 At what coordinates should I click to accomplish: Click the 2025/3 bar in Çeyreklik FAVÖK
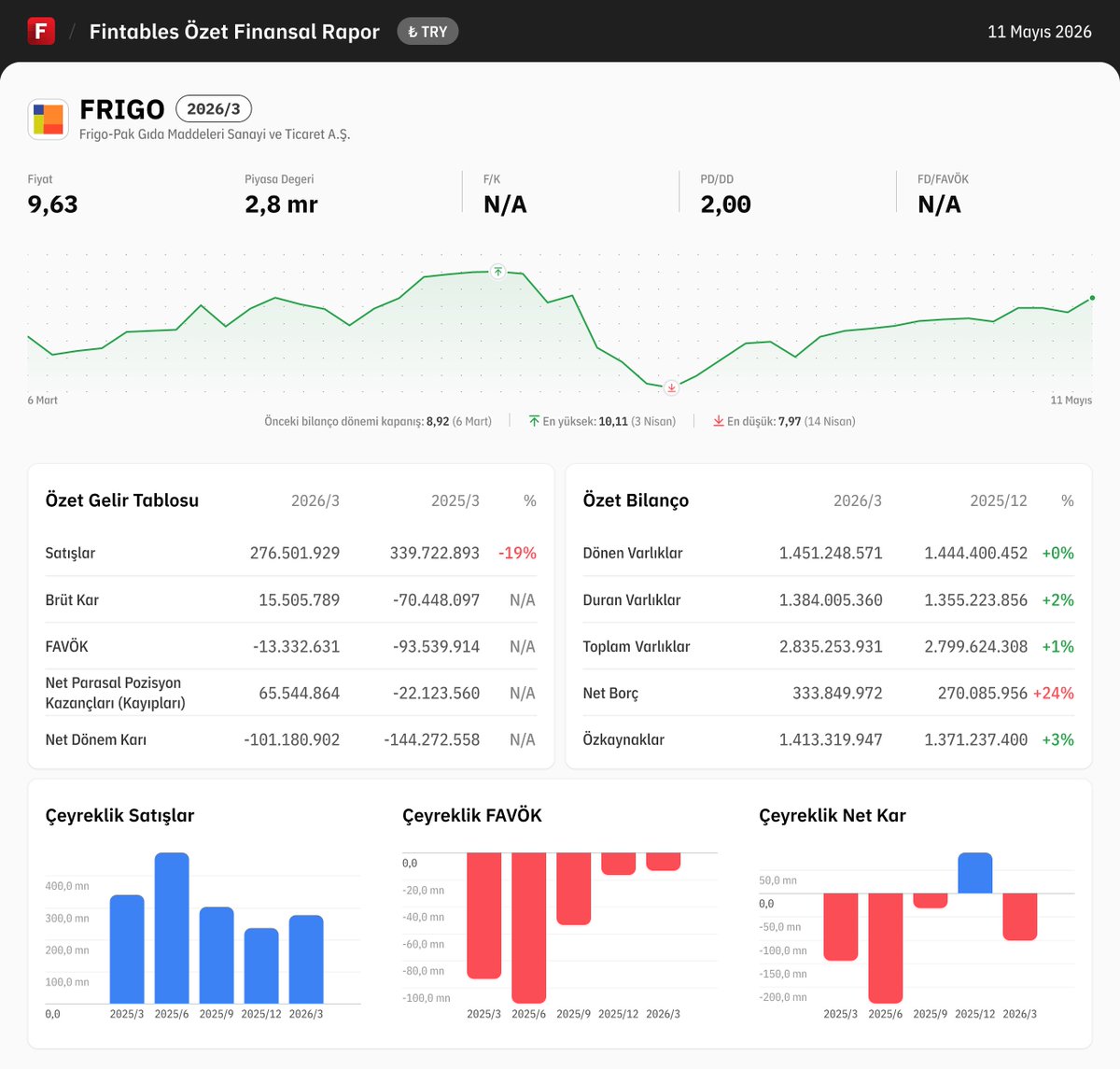(484, 916)
